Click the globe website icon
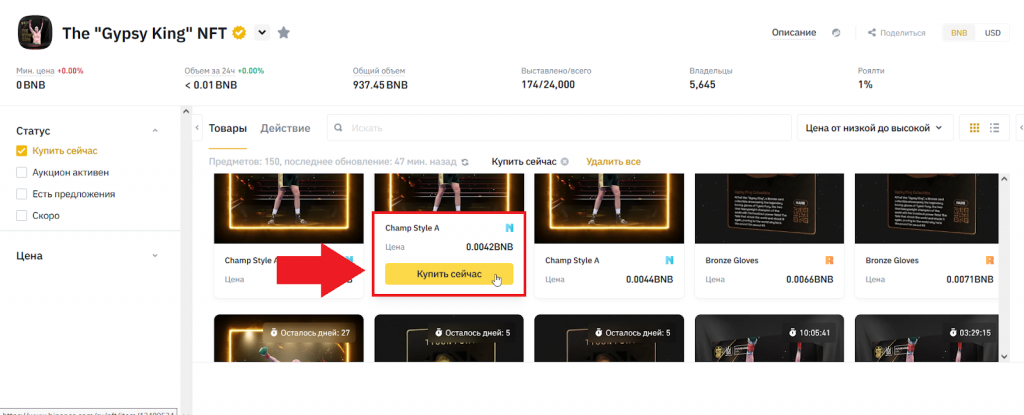1024x415 pixels. (836, 33)
